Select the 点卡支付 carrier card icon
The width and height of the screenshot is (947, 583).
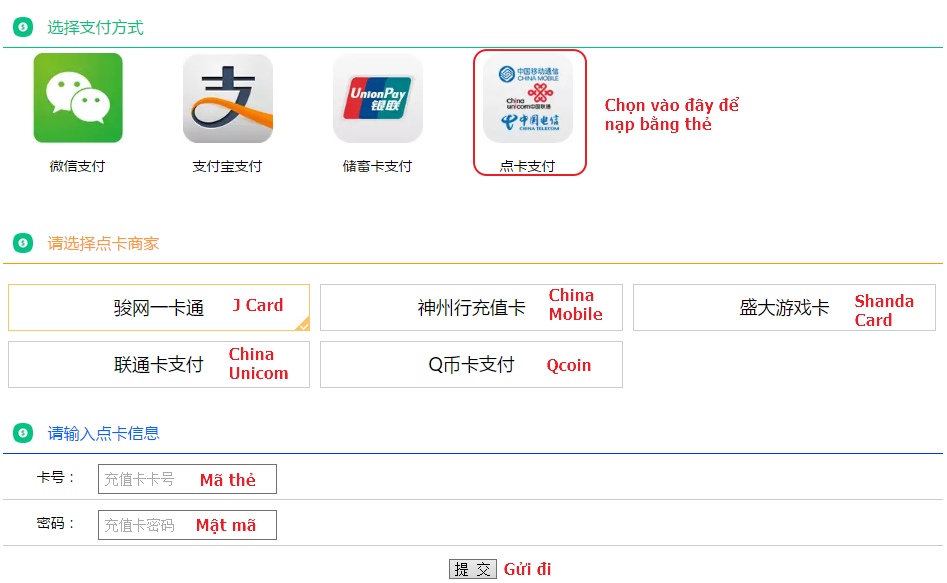[x=528, y=98]
